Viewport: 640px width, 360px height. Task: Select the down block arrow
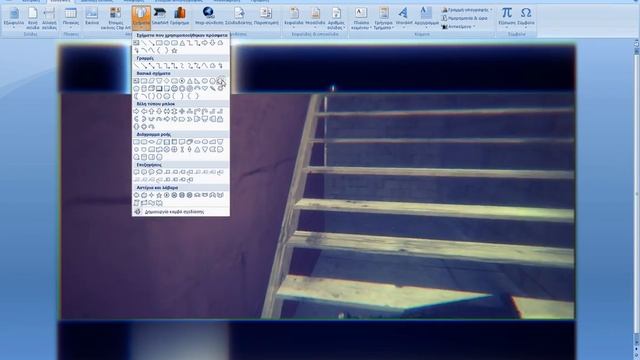click(159, 111)
